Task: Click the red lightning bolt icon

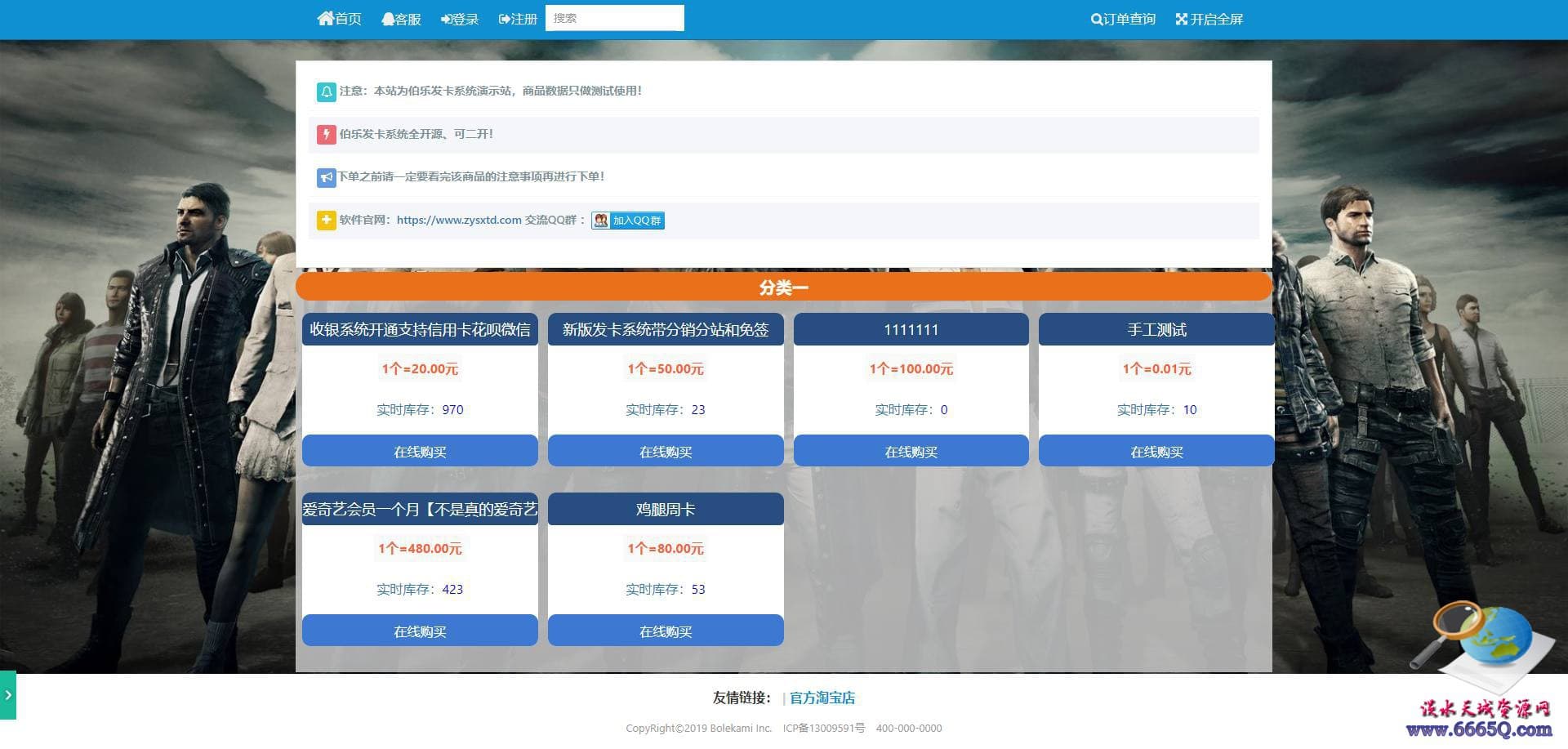Action: [326, 134]
